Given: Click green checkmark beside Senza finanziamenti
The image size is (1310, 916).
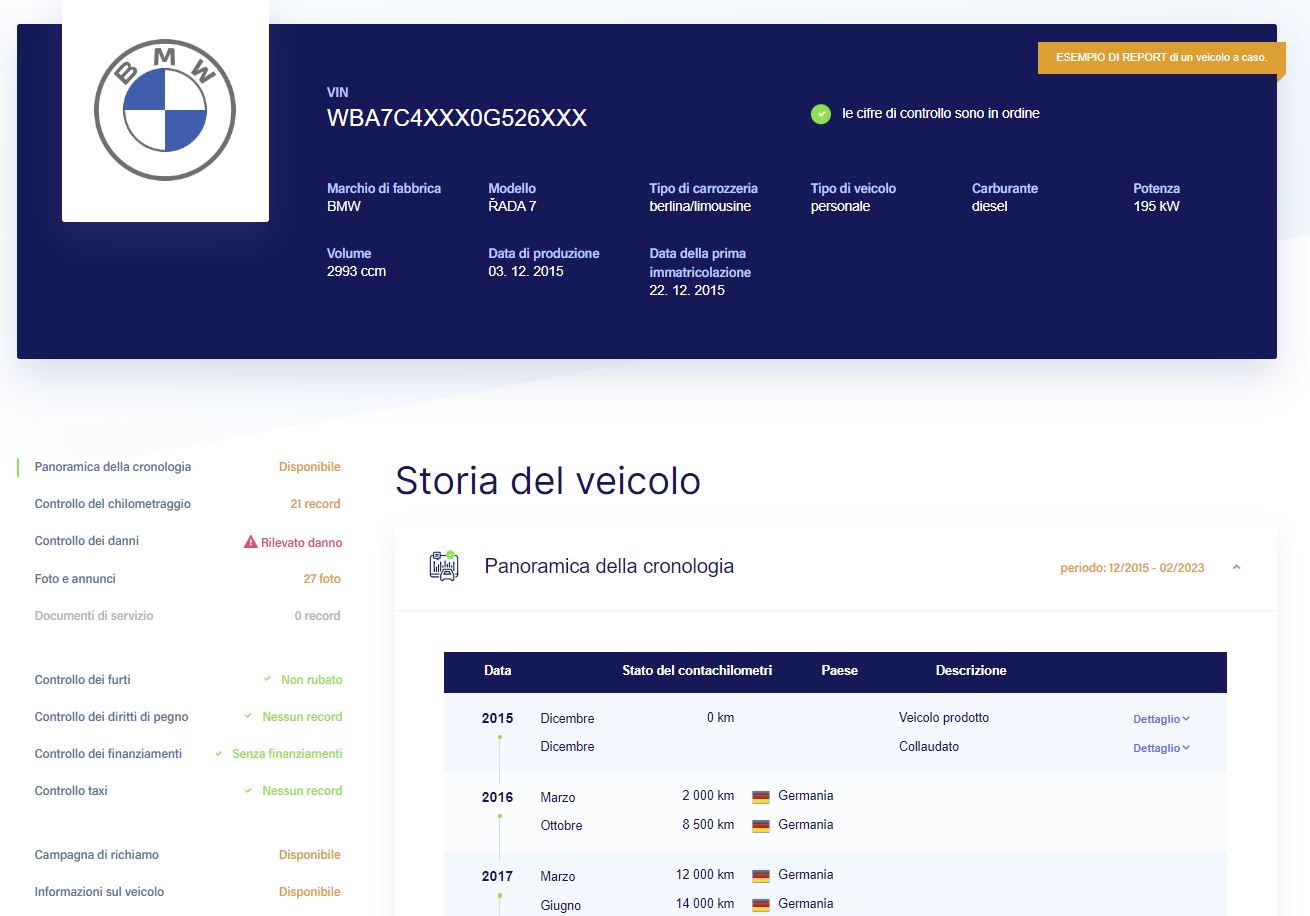Looking at the screenshot, I should click(218, 754).
